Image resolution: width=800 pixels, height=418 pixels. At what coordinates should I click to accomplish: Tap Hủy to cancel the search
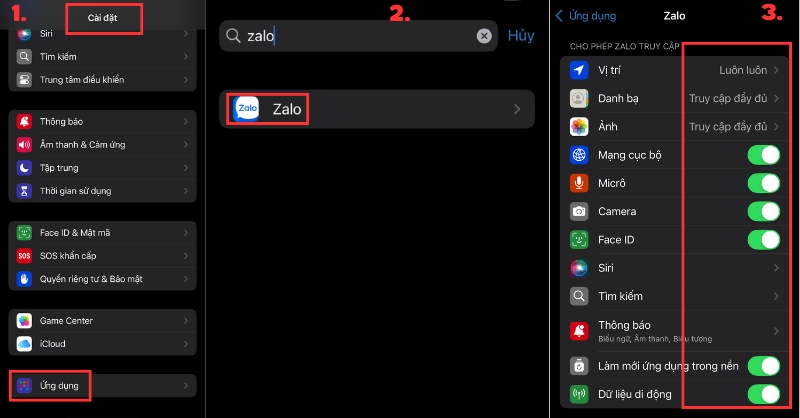coord(521,36)
